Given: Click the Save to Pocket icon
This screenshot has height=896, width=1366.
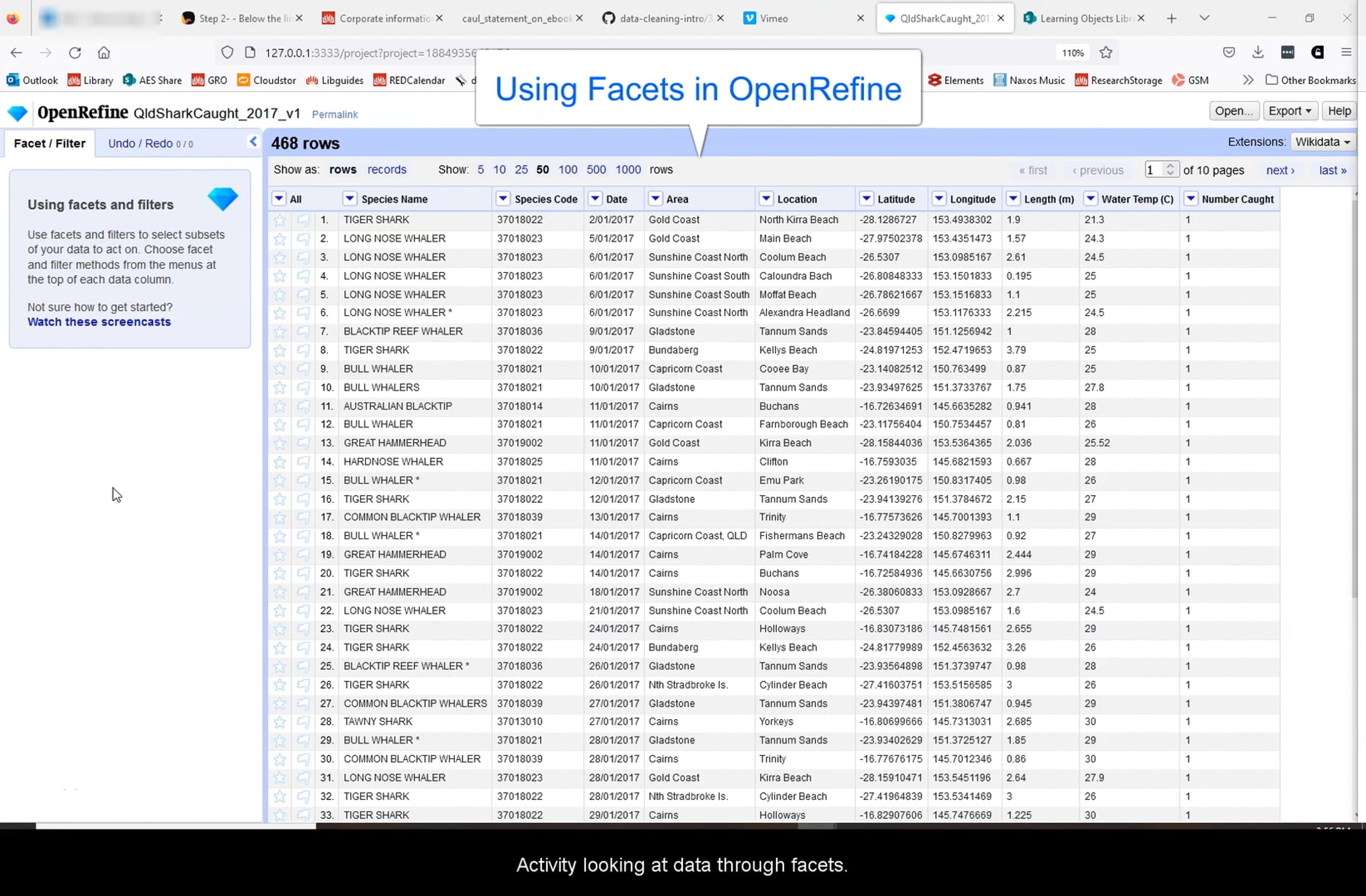Looking at the screenshot, I should click(x=1229, y=53).
